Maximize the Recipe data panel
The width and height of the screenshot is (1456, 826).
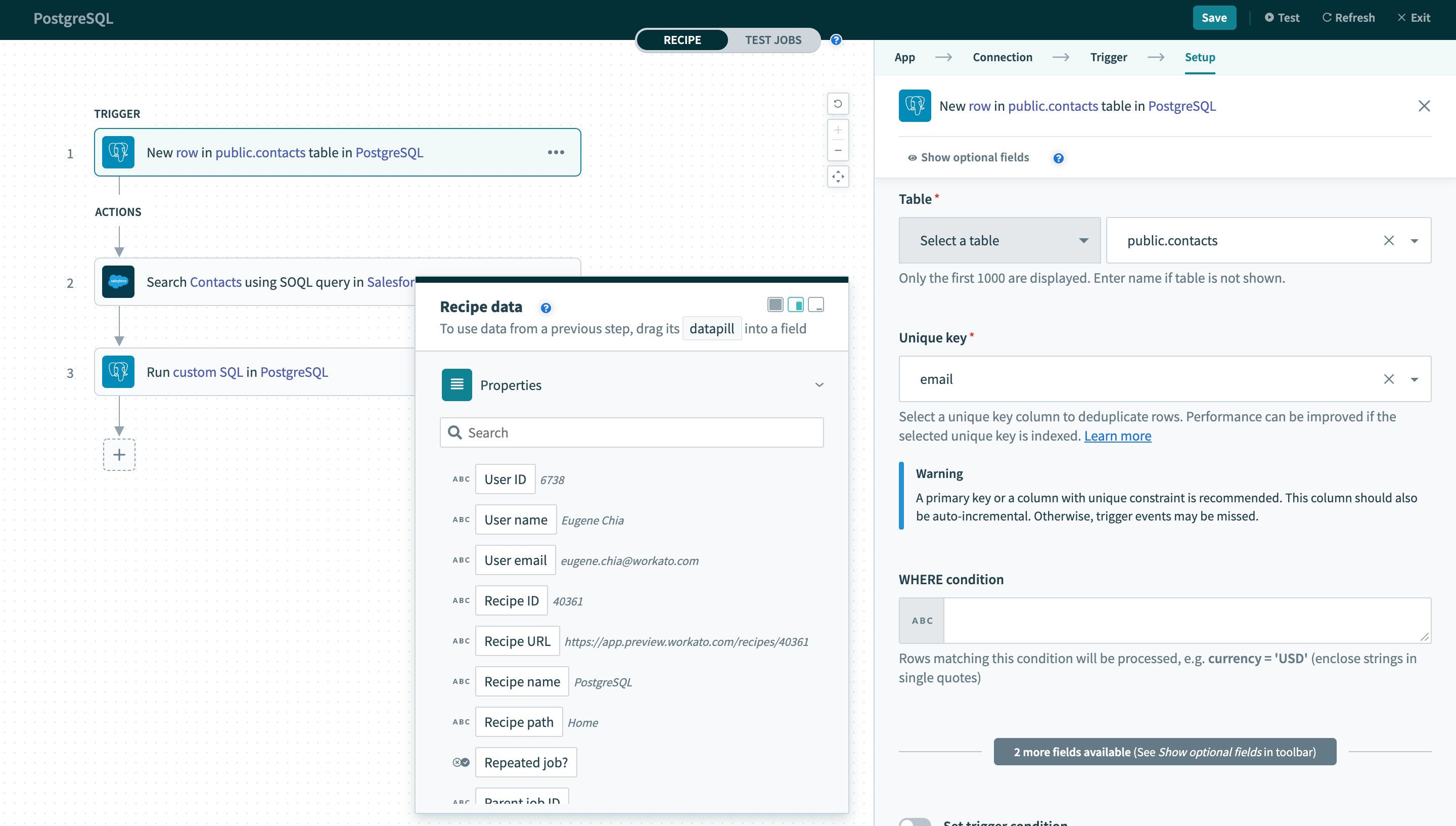point(775,305)
